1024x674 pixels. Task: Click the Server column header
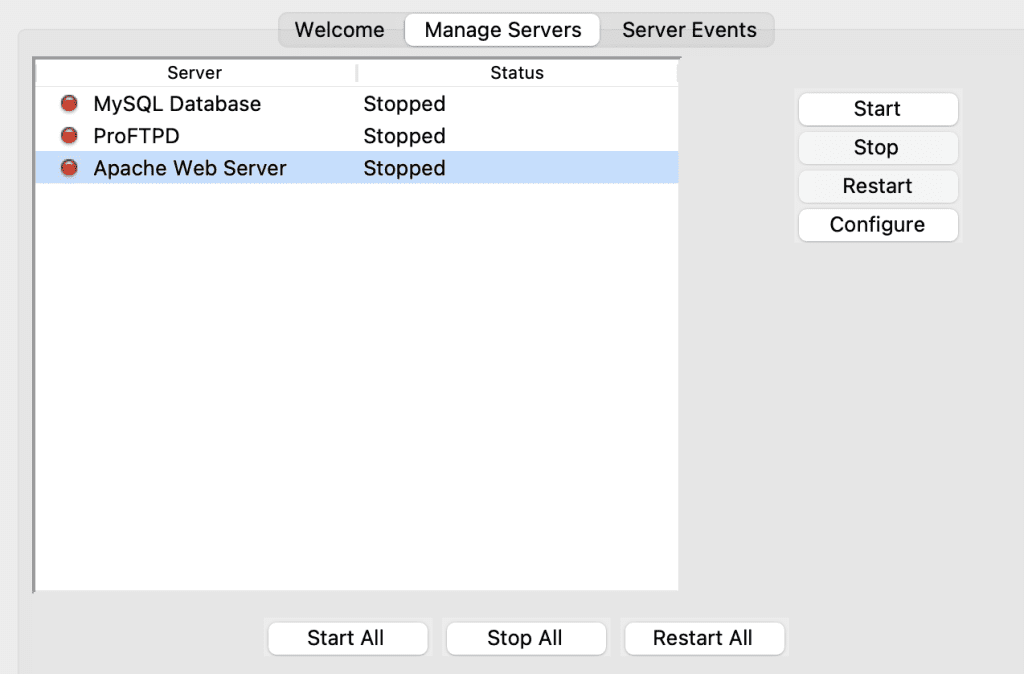(194, 73)
